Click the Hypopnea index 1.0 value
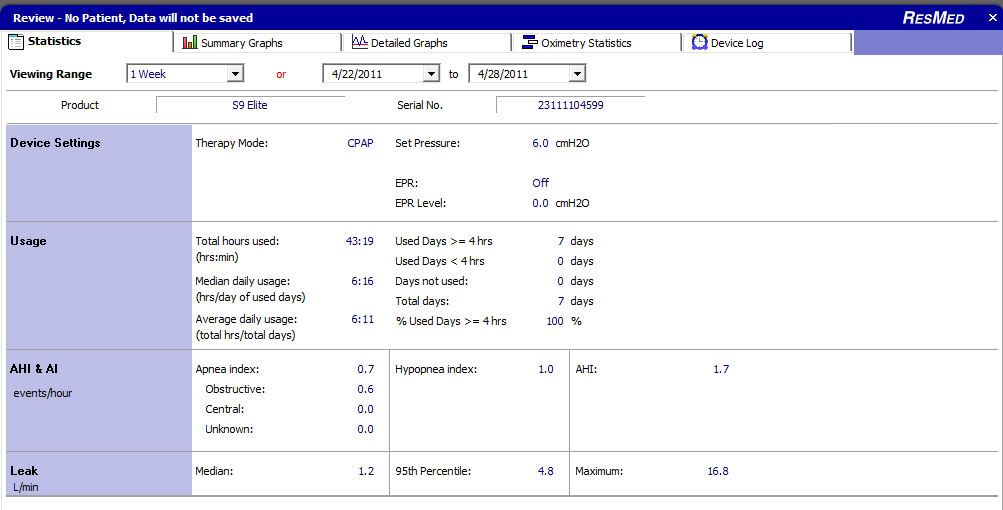This screenshot has width=1003, height=510. point(546,369)
